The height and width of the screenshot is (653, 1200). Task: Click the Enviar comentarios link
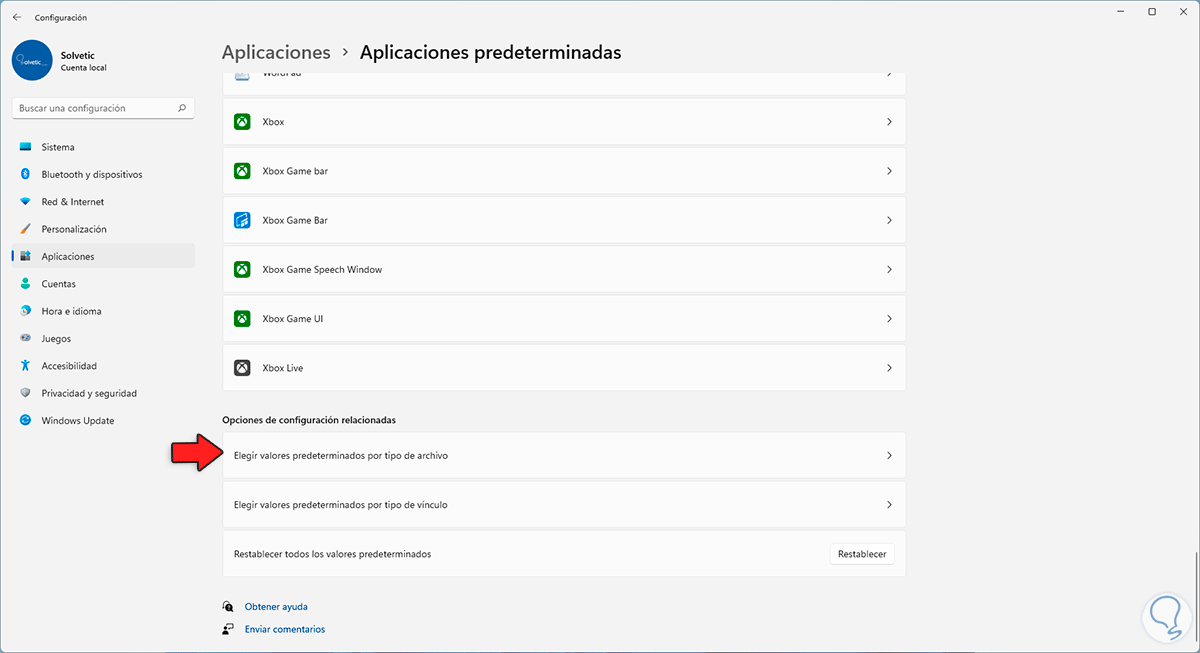coord(285,629)
